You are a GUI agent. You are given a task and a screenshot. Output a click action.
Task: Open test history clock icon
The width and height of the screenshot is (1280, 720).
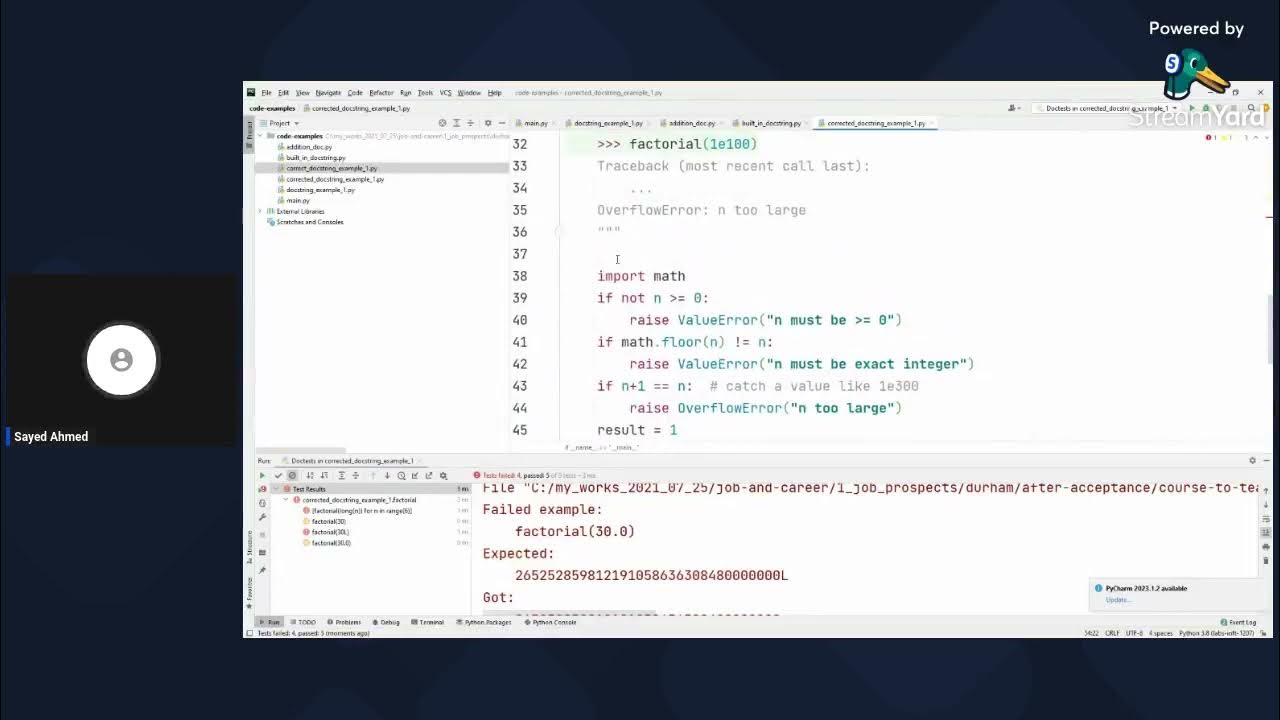[x=401, y=476]
